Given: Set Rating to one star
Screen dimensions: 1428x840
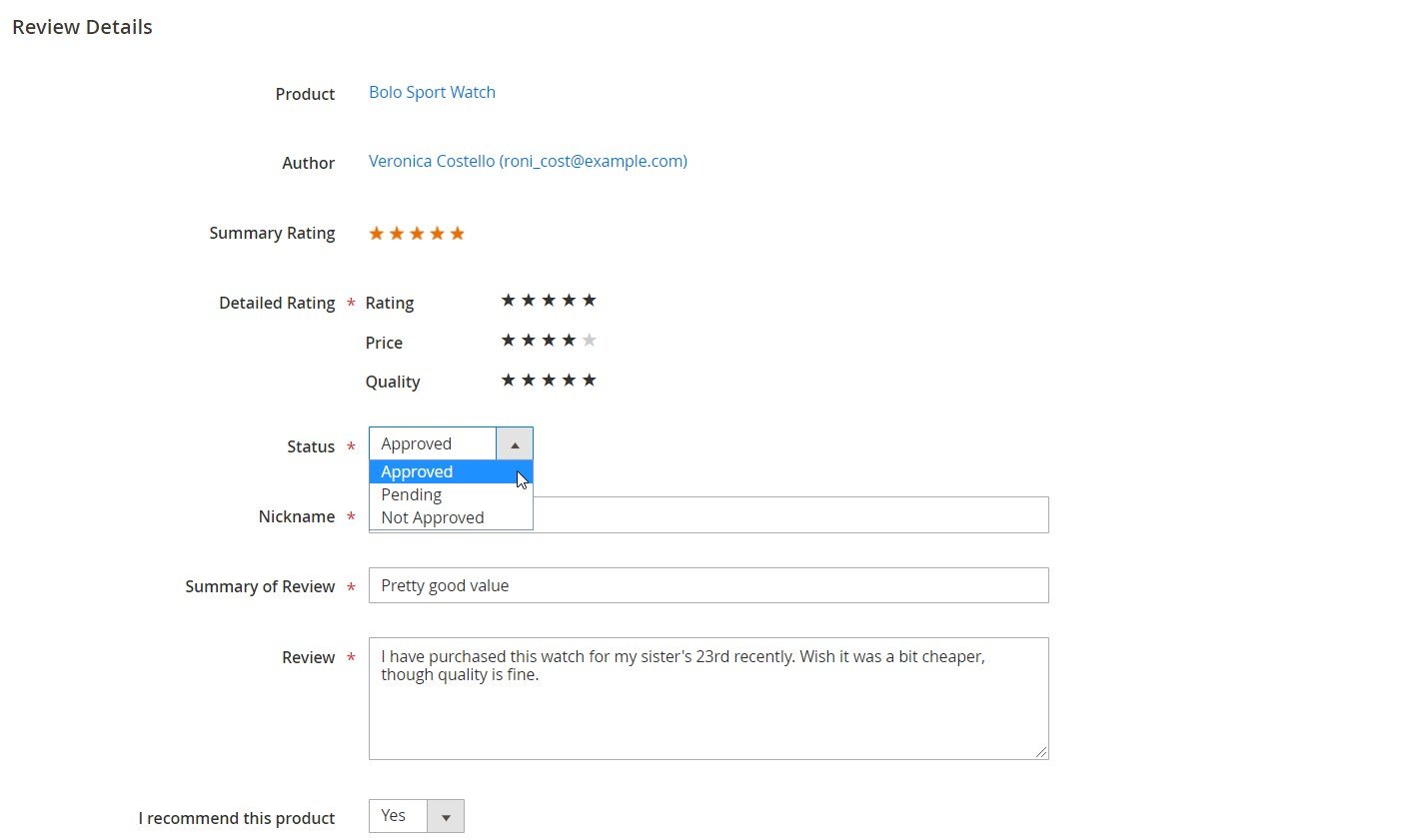Looking at the screenshot, I should [x=508, y=300].
